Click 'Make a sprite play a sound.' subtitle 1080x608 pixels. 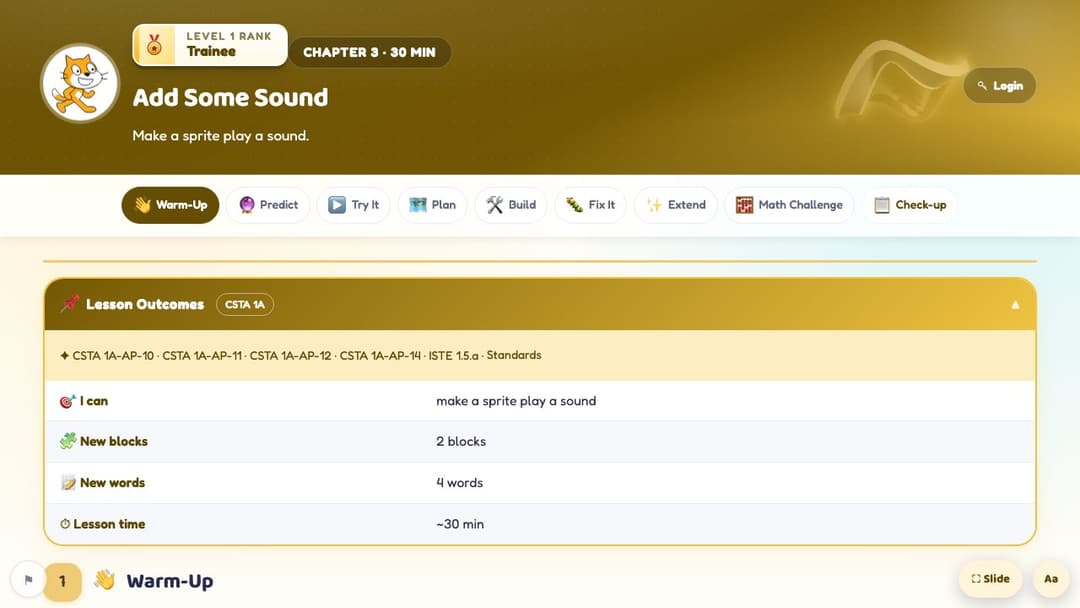click(220, 136)
